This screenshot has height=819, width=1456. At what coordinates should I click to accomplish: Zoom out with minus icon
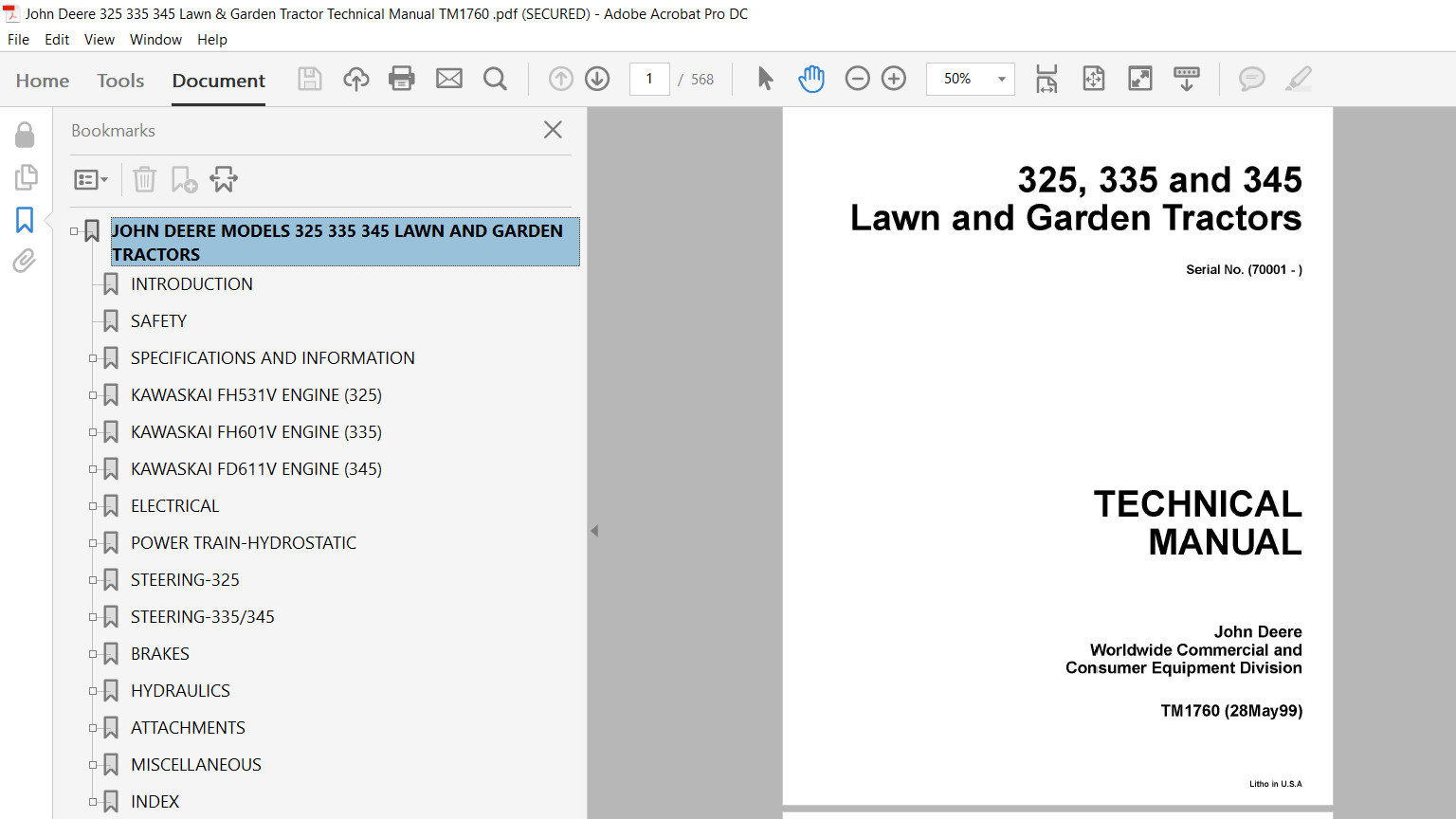(x=857, y=79)
